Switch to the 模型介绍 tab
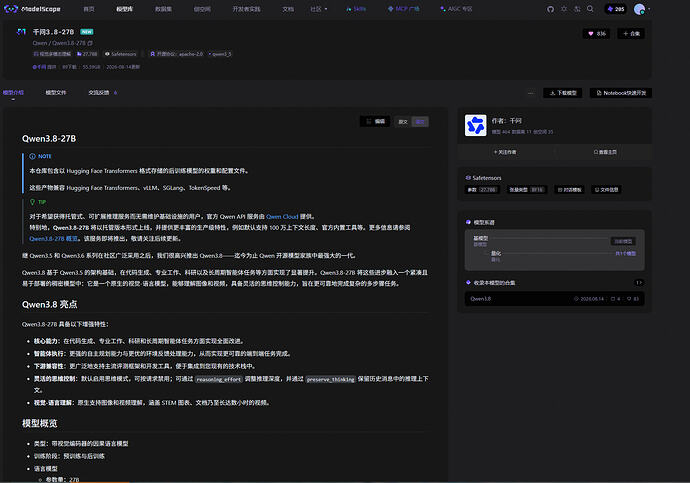 13,93
